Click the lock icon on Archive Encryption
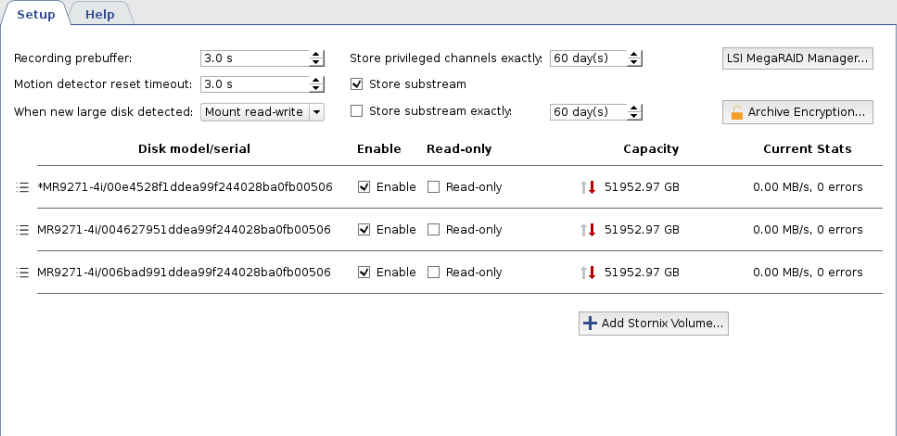Image resolution: width=897 pixels, height=436 pixels. 736,112
